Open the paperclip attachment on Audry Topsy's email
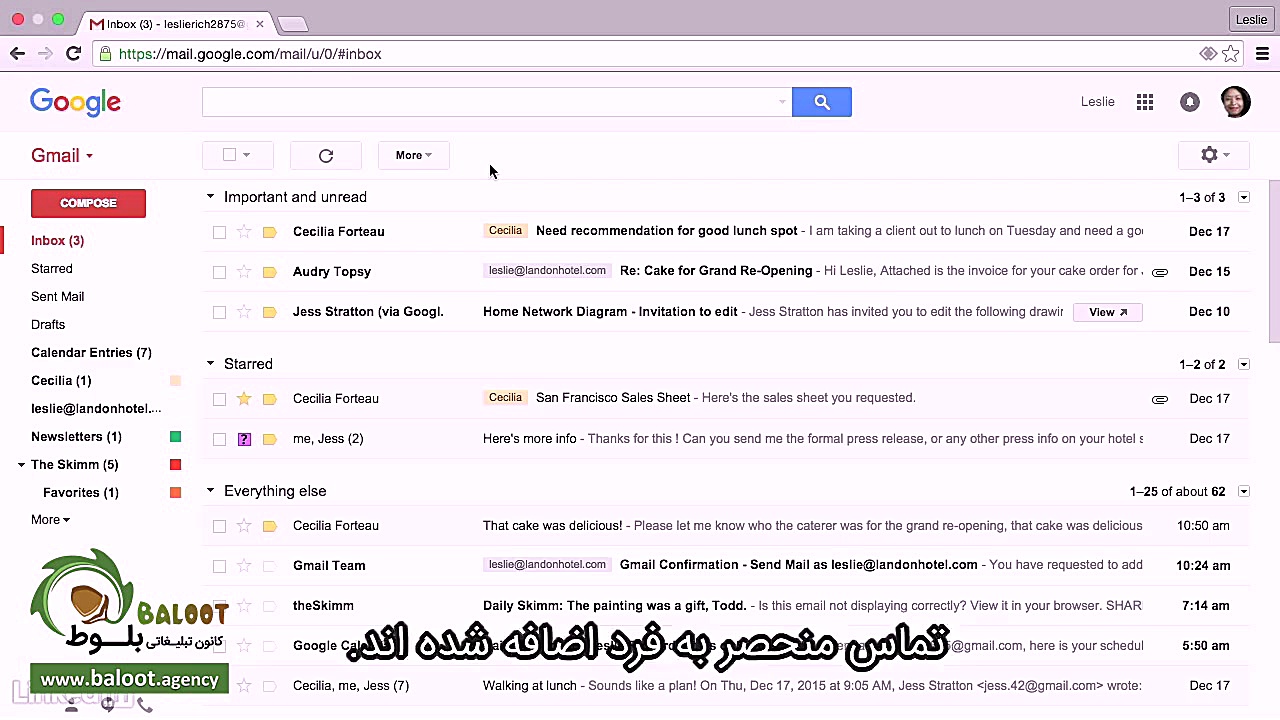Screen dimensions: 1280x720 (x=1159, y=271)
